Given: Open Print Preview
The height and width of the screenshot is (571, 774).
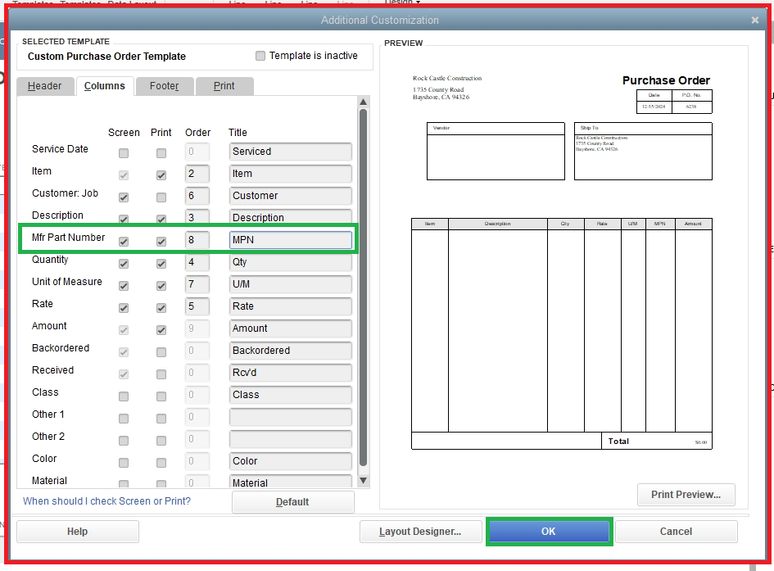Looking at the screenshot, I should coord(686,495).
